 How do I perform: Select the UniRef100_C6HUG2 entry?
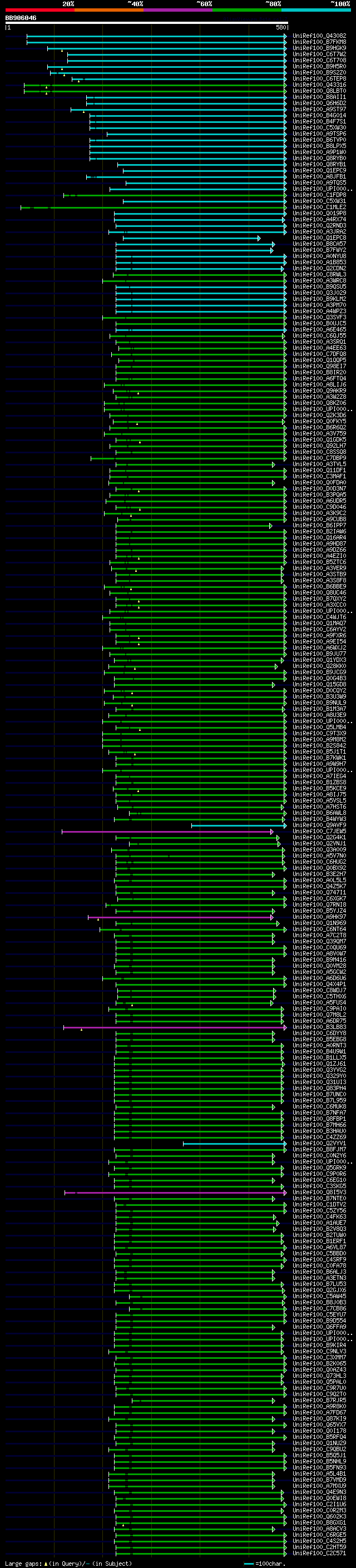pos(319,862)
